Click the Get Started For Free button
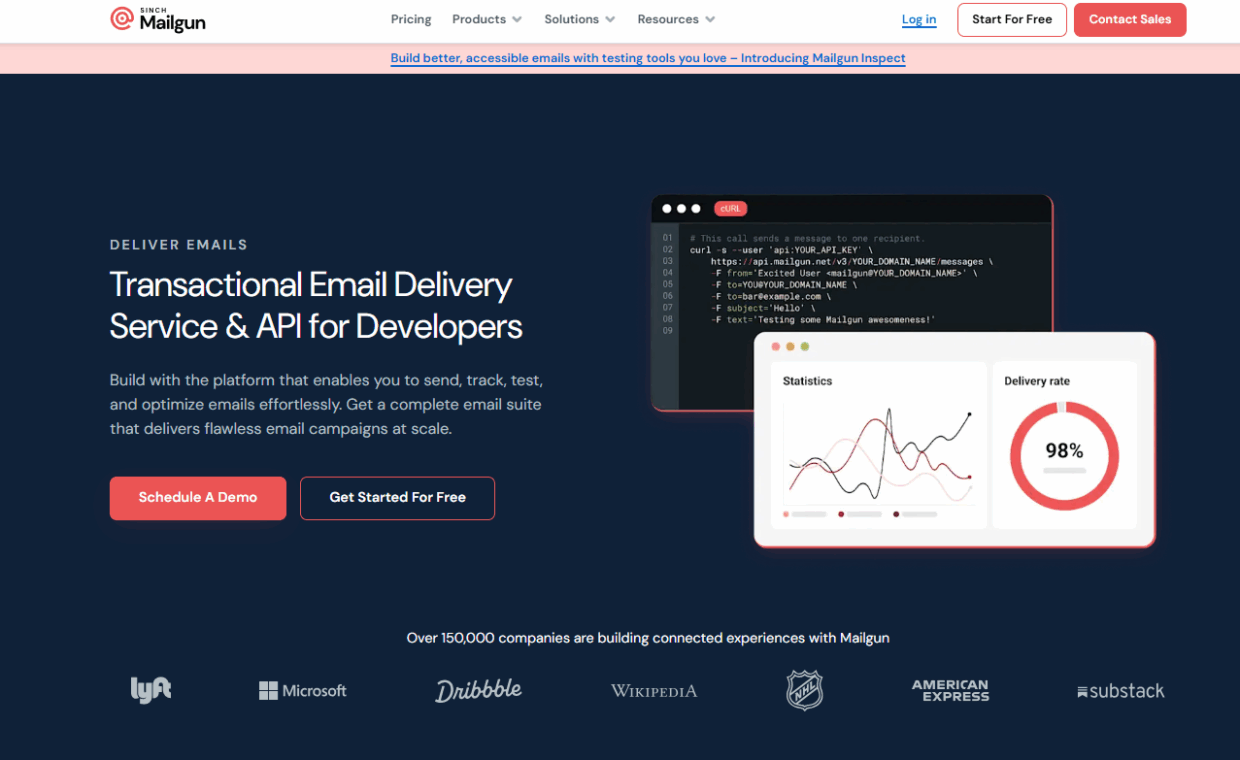This screenshot has width=1240, height=760. pos(398,498)
